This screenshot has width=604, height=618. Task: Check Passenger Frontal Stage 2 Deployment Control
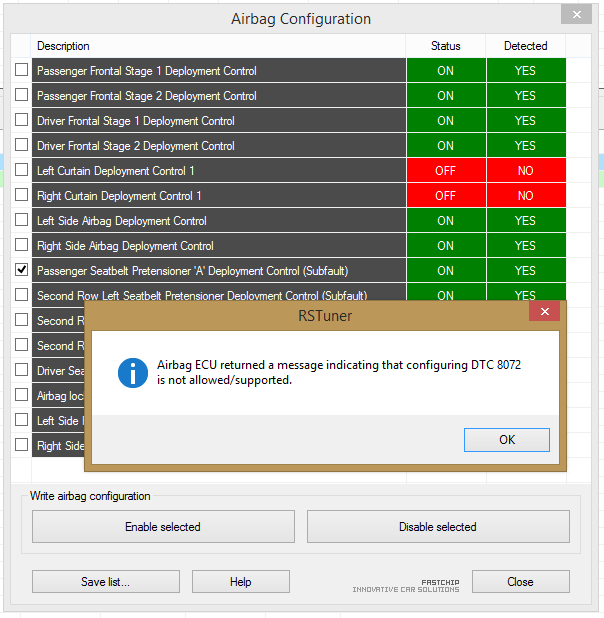(x=22, y=95)
